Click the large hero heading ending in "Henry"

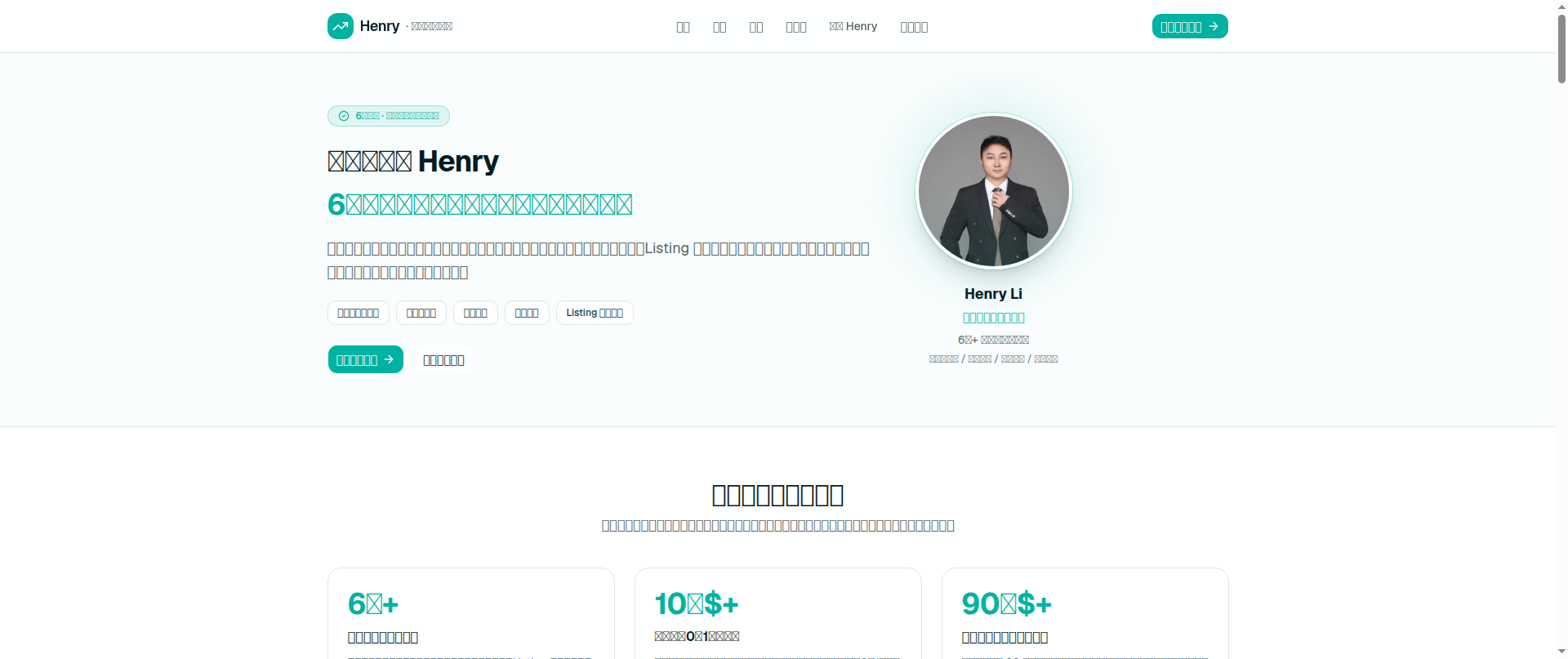[413, 161]
